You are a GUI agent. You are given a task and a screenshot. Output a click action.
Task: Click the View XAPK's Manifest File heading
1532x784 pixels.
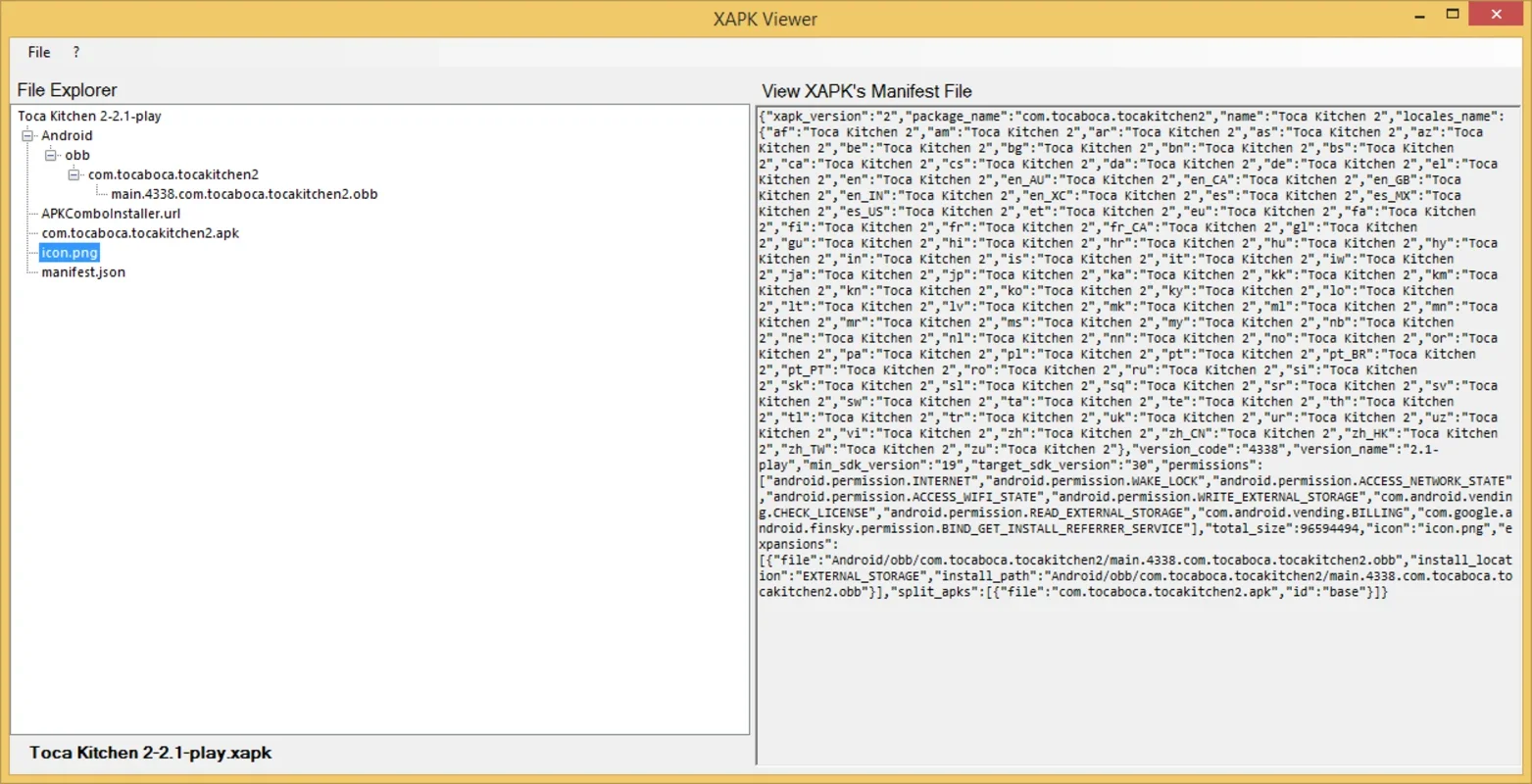pyautogui.click(x=866, y=91)
